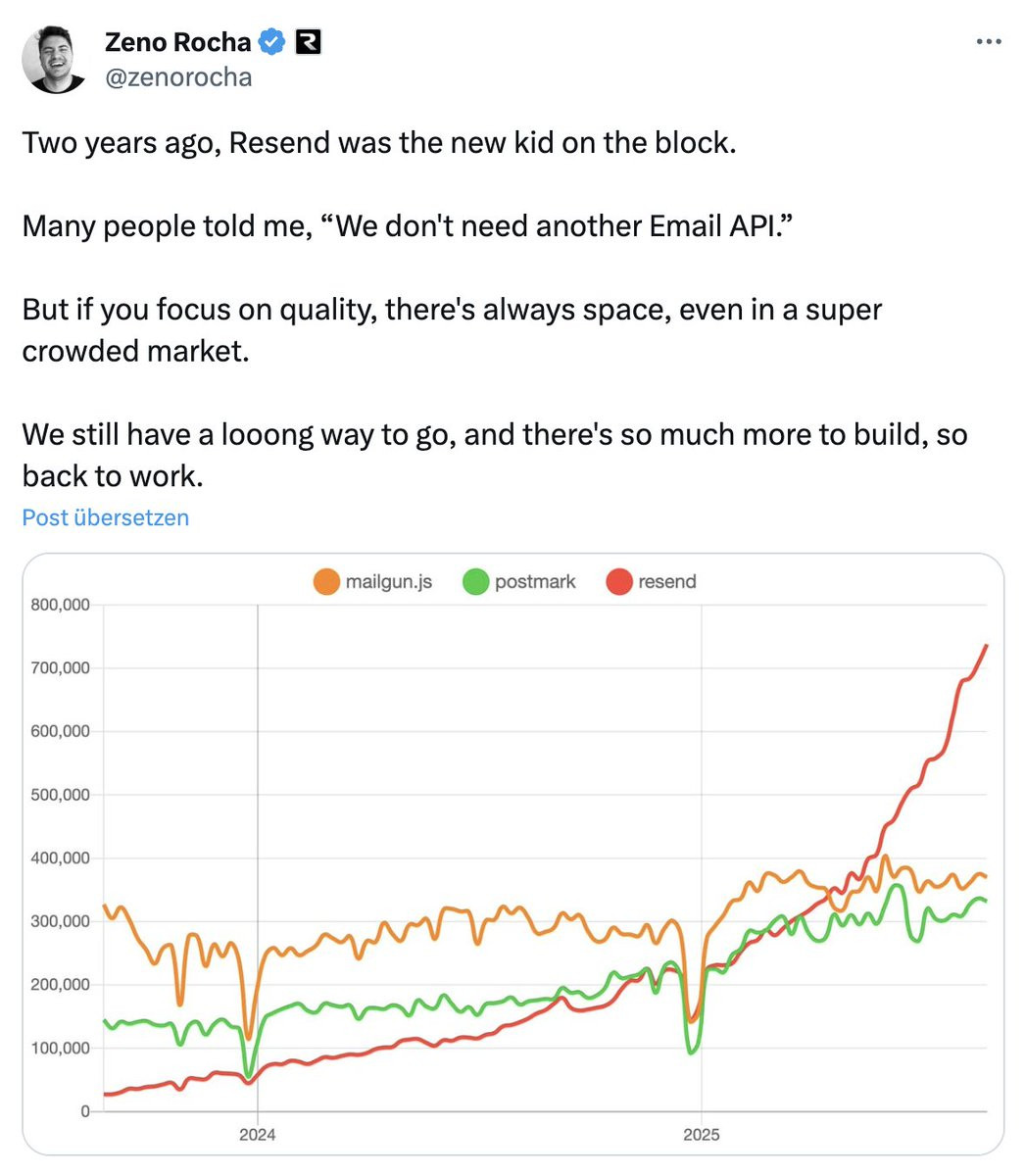Click the blue verified badge
The image size is (1025, 1176).
(x=271, y=42)
